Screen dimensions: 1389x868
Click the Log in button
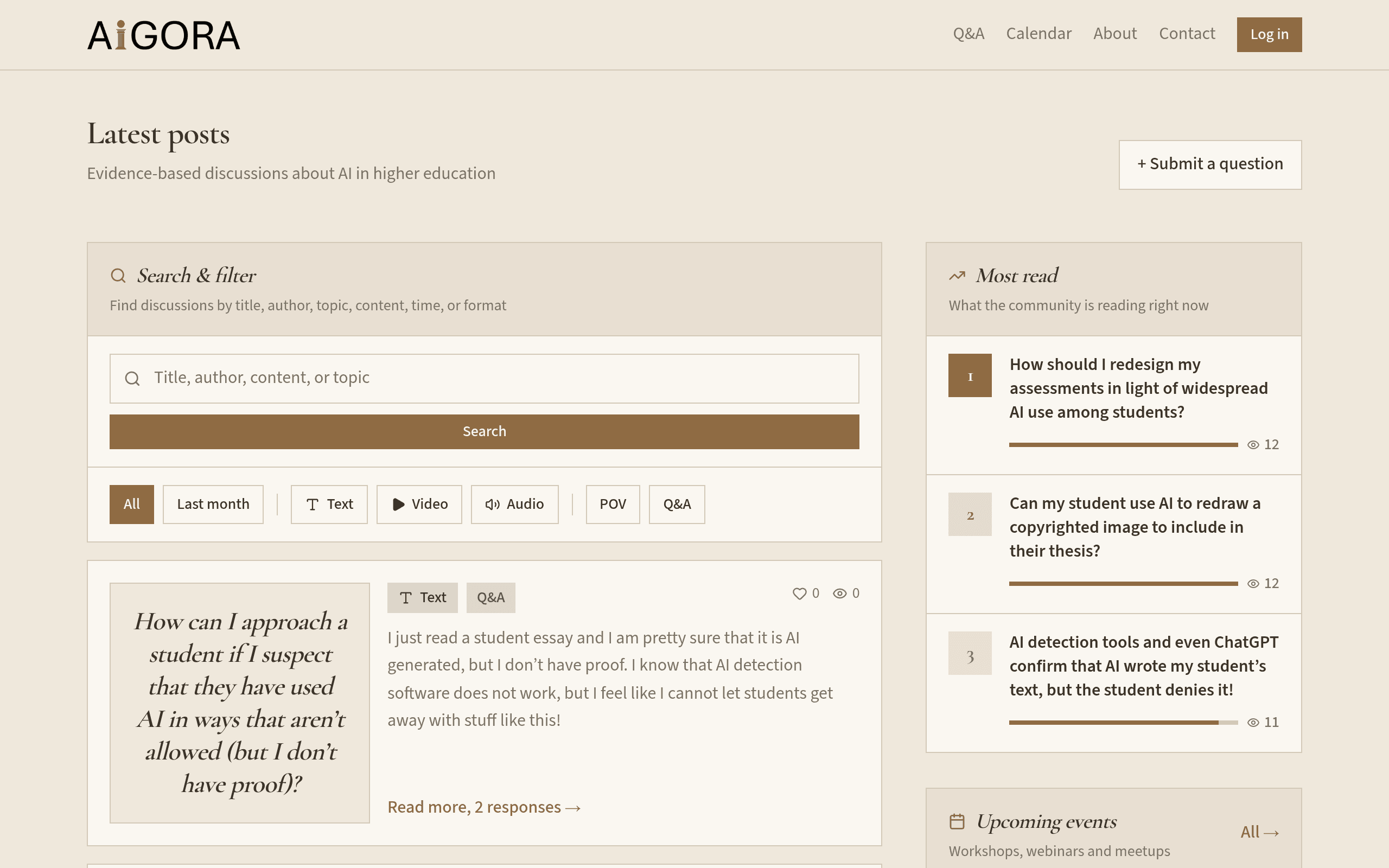[1269, 34]
